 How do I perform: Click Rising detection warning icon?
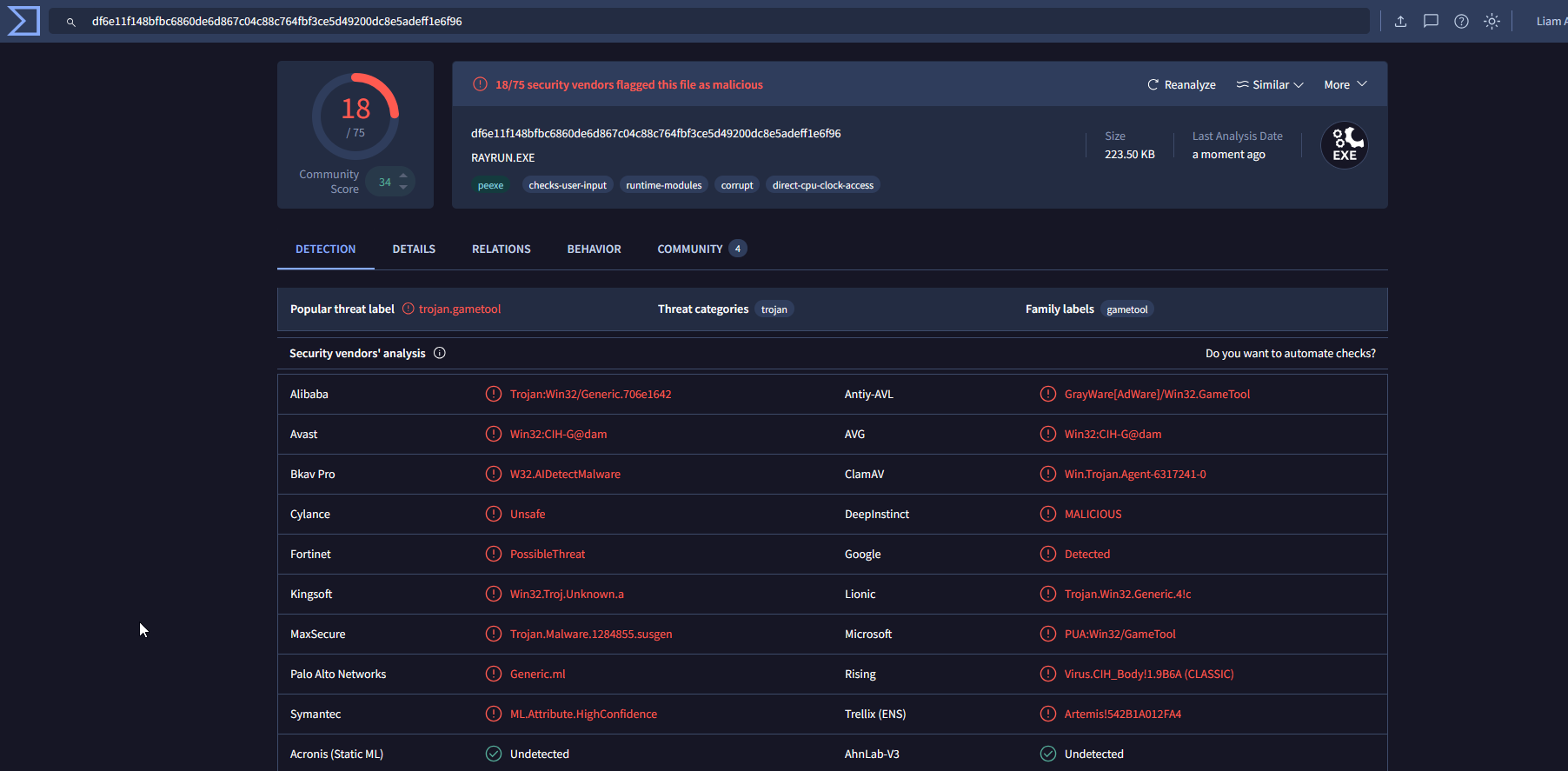tap(1048, 674)
